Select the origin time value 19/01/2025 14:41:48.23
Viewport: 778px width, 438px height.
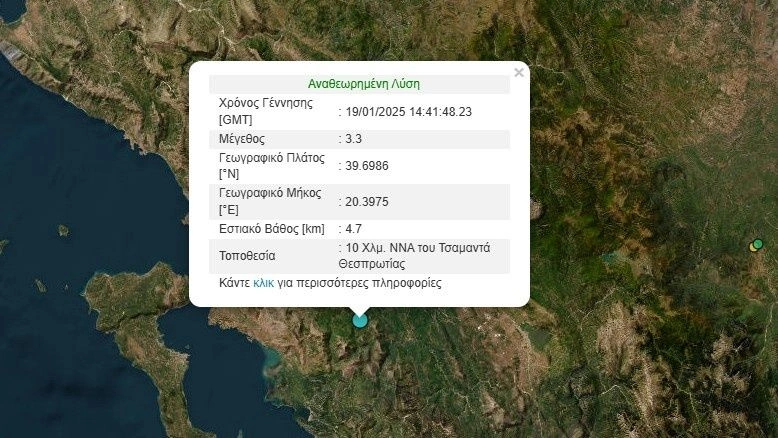tap(409, 111)
